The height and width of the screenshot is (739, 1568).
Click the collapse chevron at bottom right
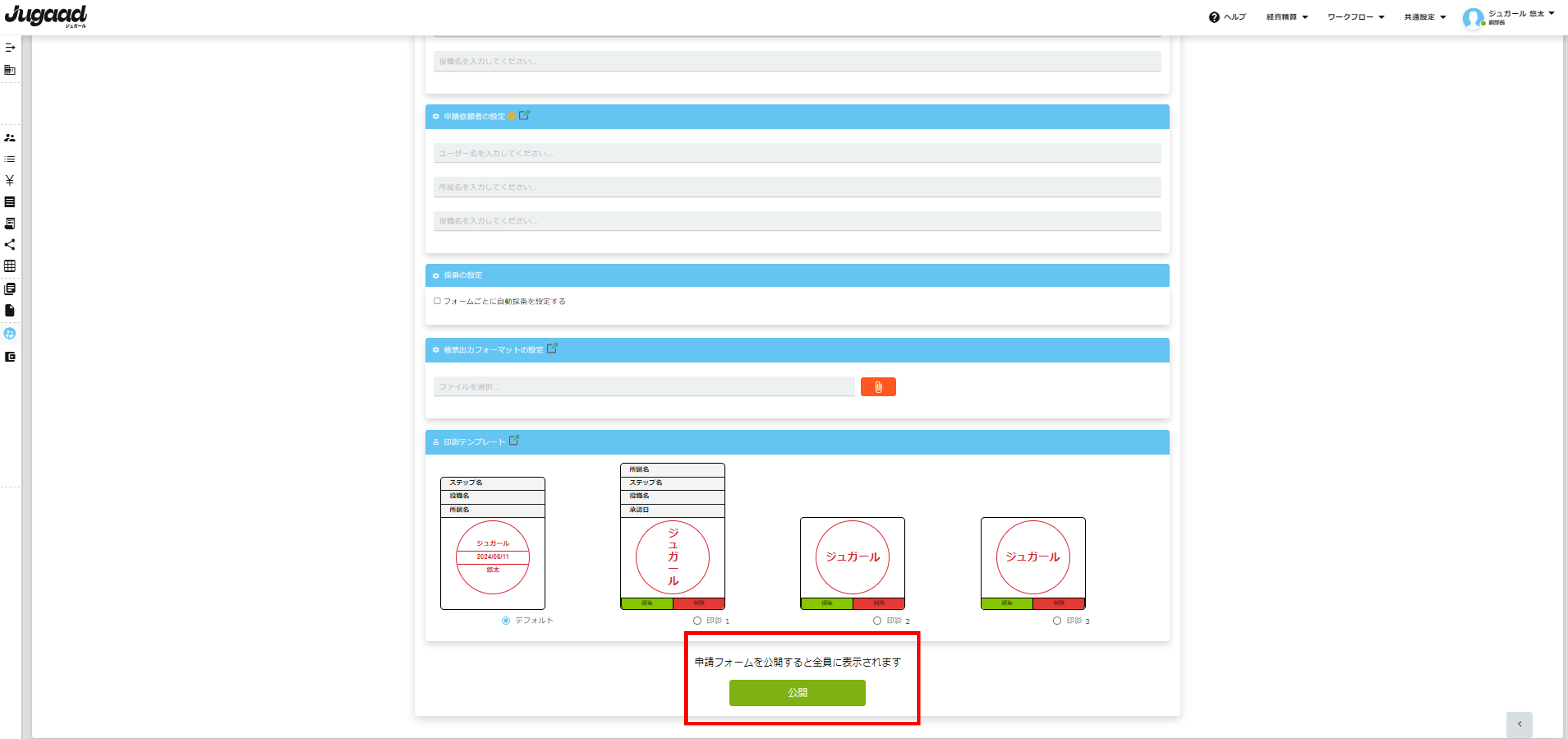1519,724
